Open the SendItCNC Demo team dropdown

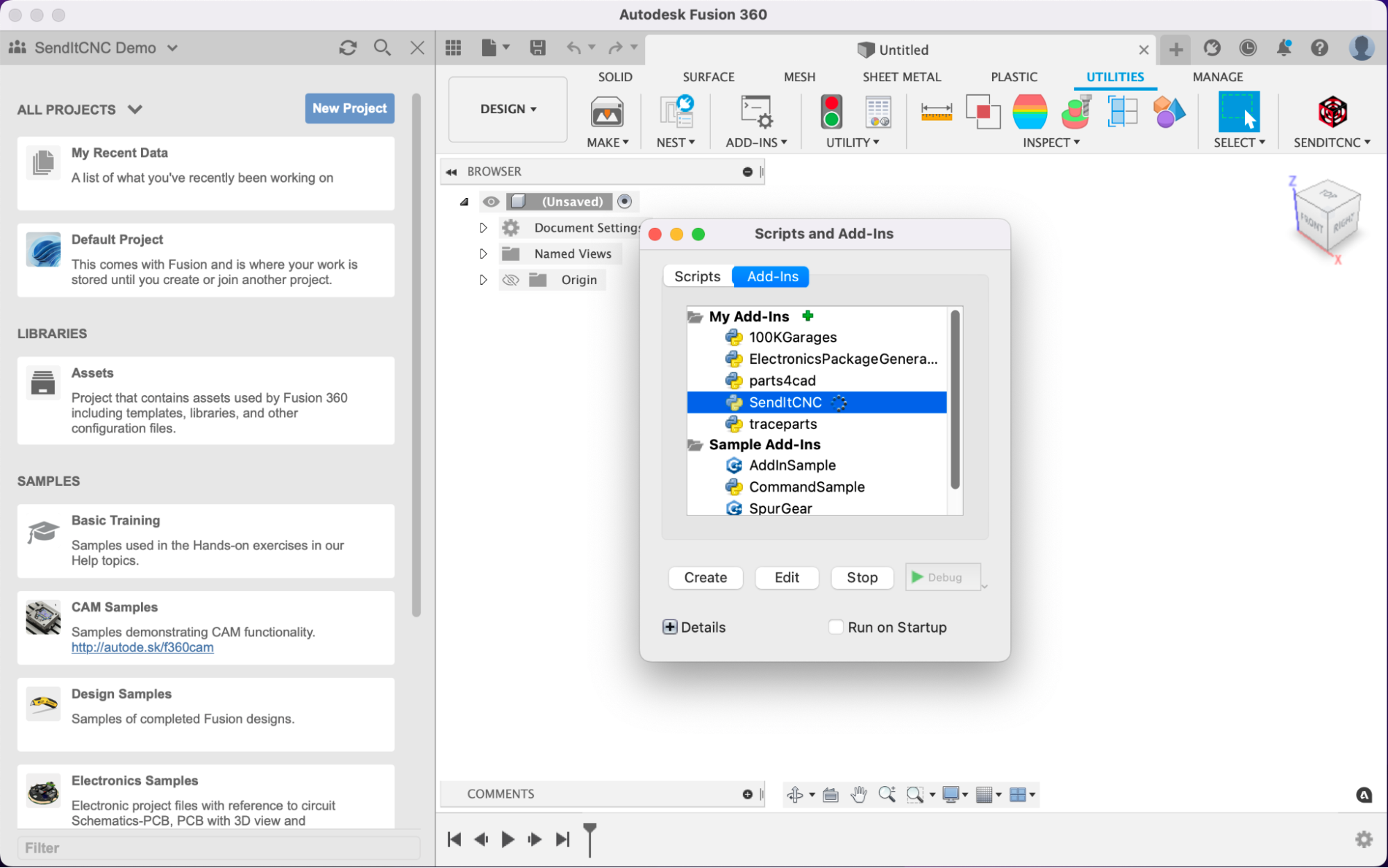(x=173, y=48)
